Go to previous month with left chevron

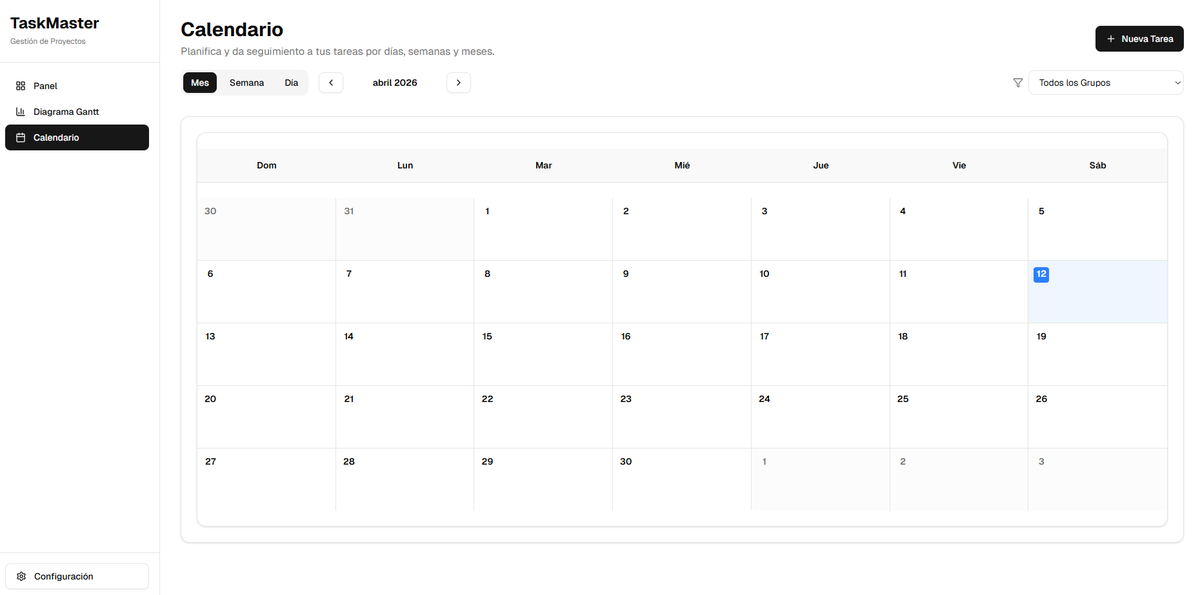pyautogui.click(x=331, y=83)
